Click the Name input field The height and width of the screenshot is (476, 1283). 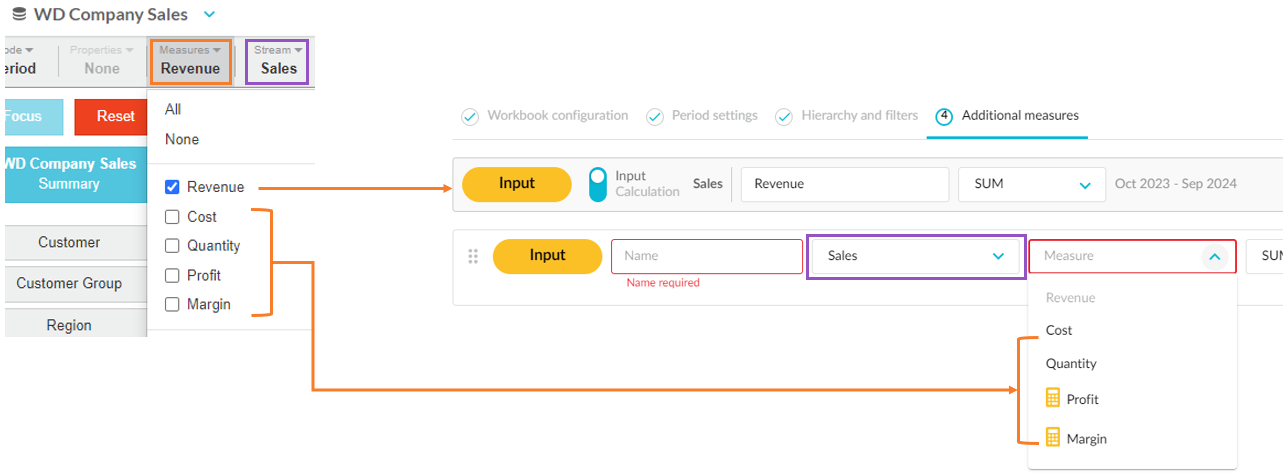pos(706,256)
